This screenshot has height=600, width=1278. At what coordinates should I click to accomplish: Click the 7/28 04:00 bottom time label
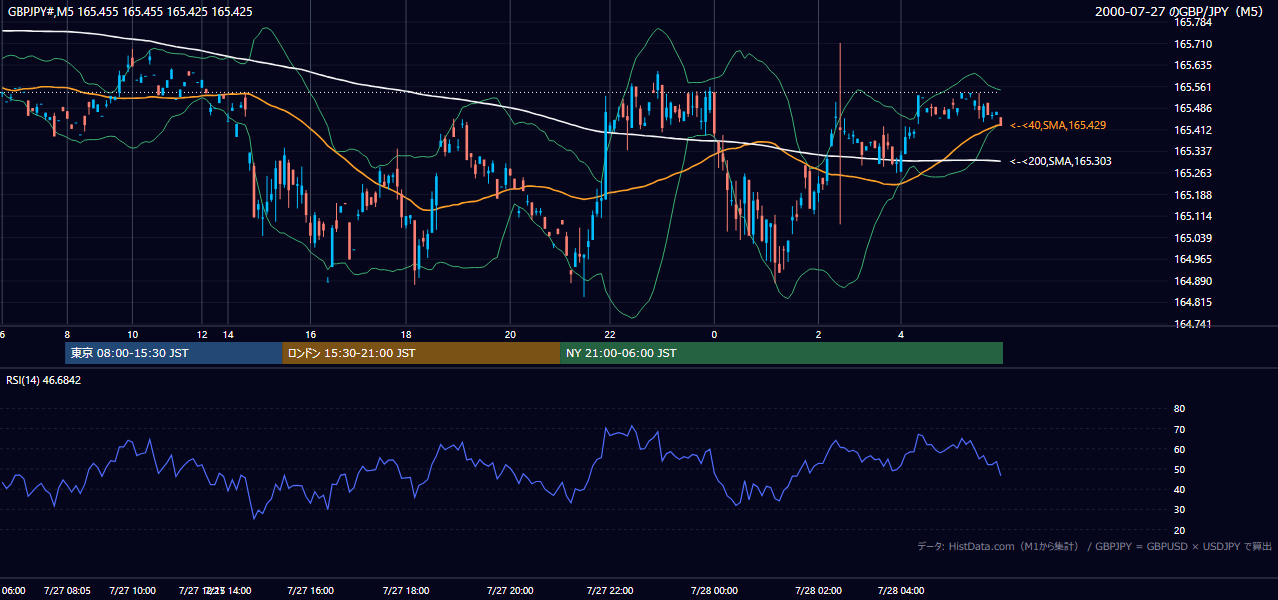click(x=901, y=590)
